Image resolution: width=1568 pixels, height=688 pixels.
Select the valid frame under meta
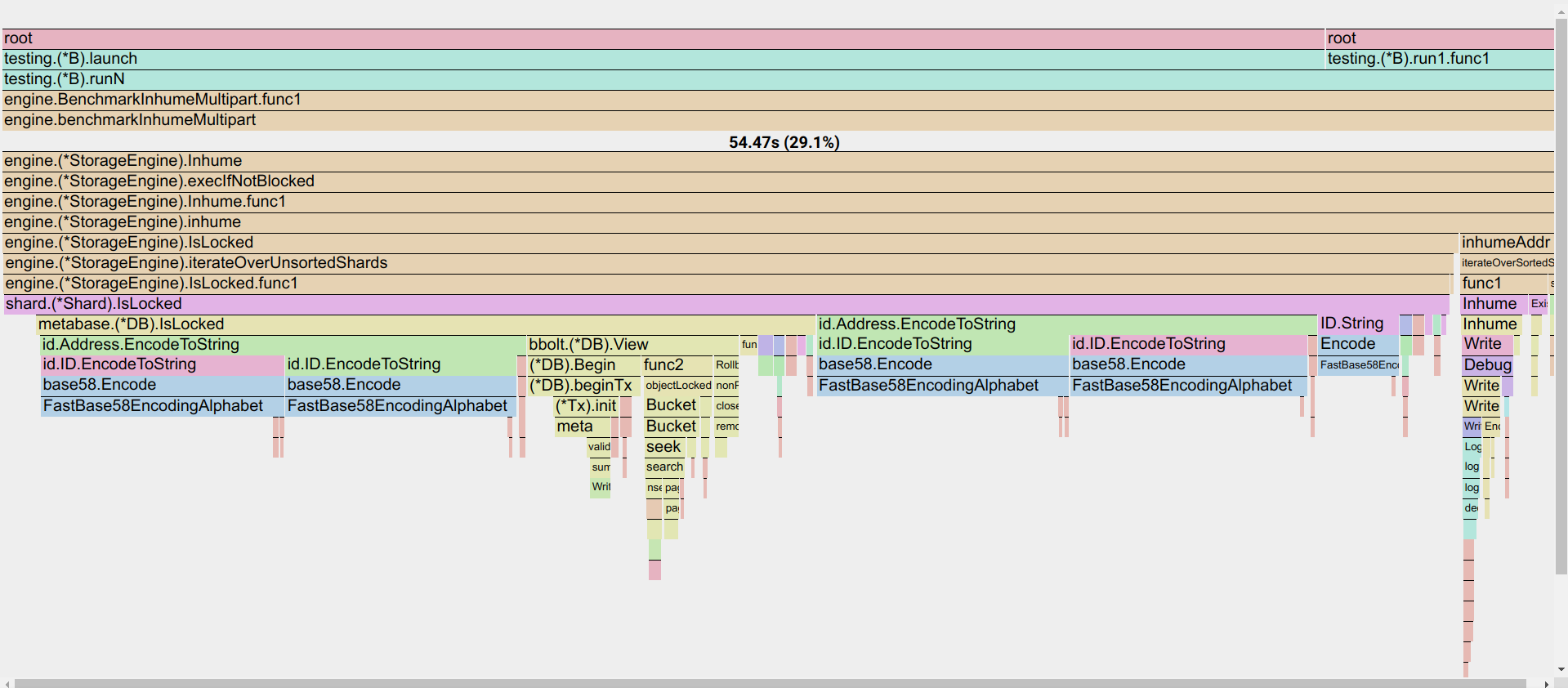click(599, 447)
